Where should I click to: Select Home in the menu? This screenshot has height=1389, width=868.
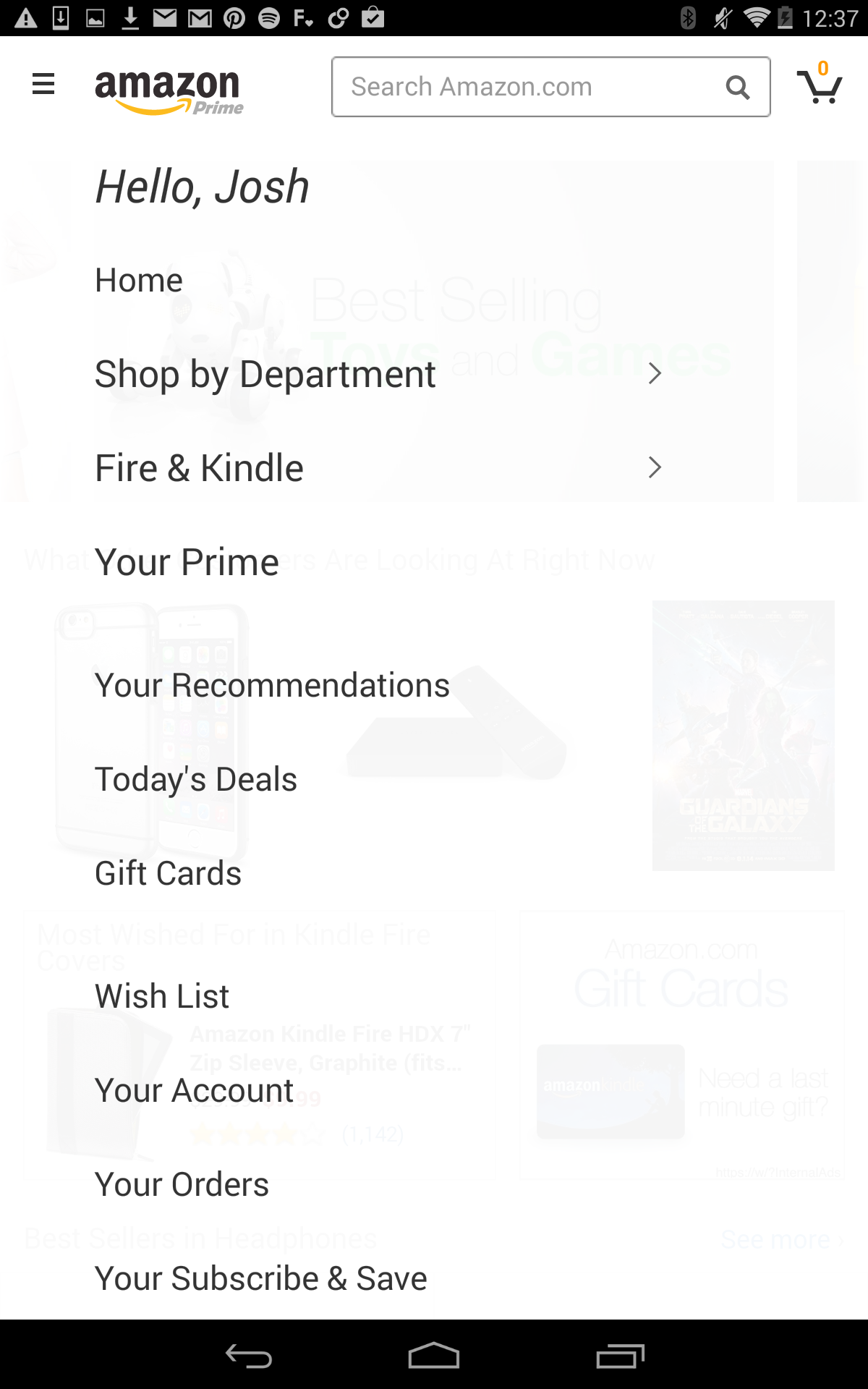[x=139, y=280]
